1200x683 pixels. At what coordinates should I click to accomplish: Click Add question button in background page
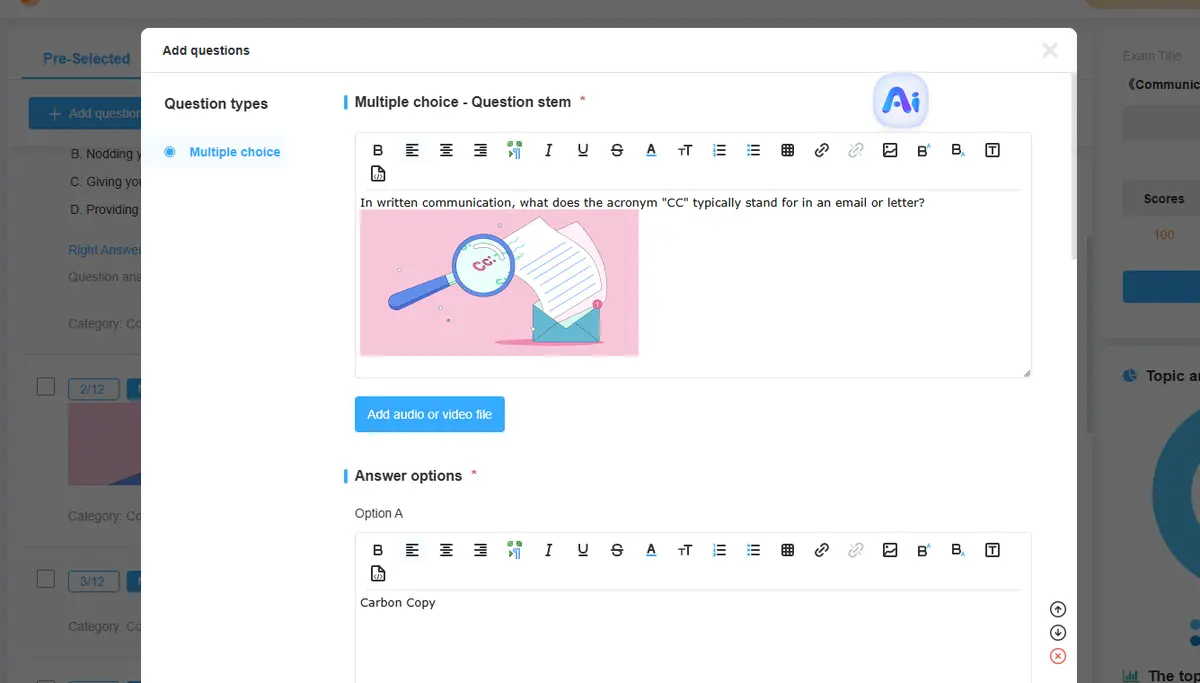click(x=86, y=113)
